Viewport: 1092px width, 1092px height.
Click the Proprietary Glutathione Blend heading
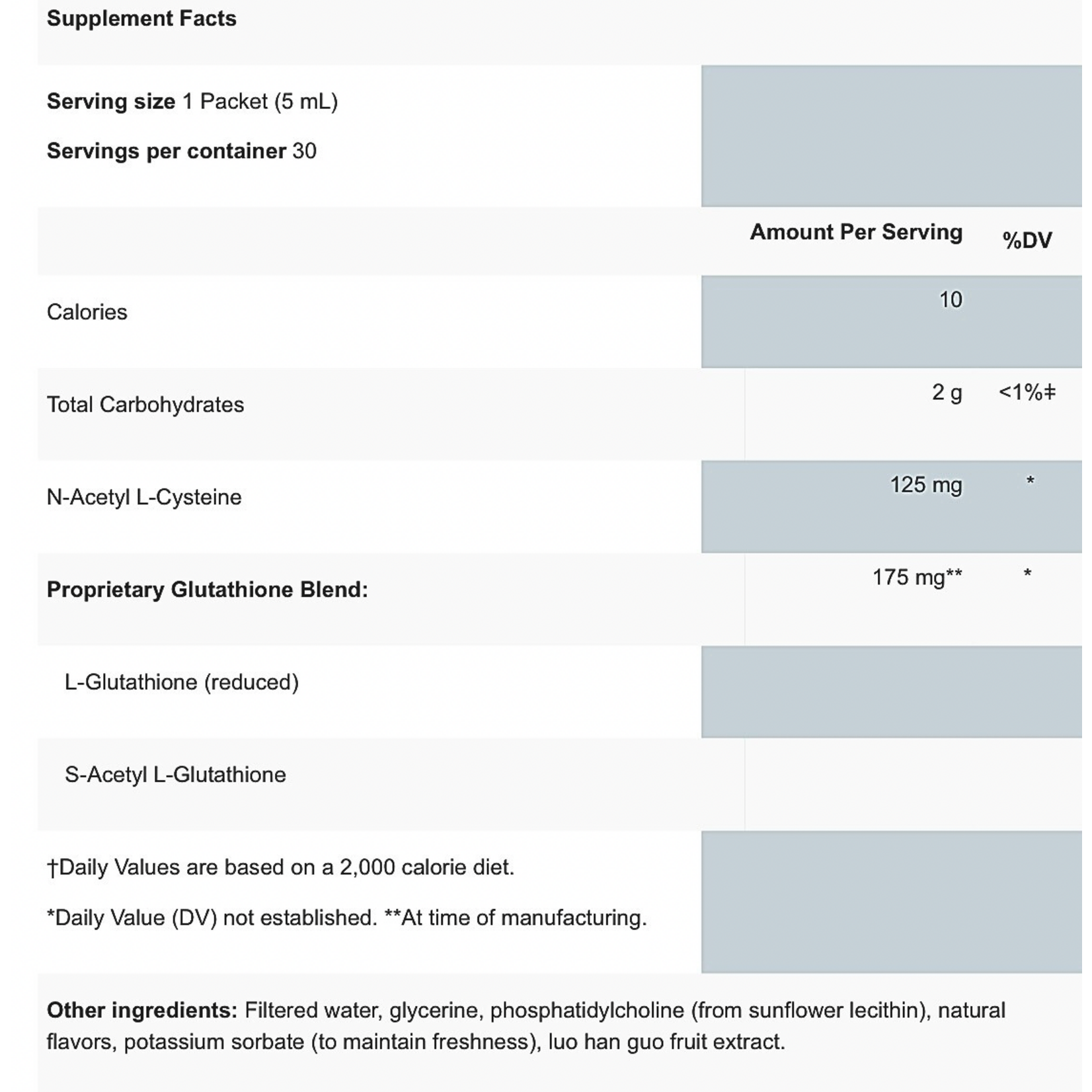pos(207,590)
